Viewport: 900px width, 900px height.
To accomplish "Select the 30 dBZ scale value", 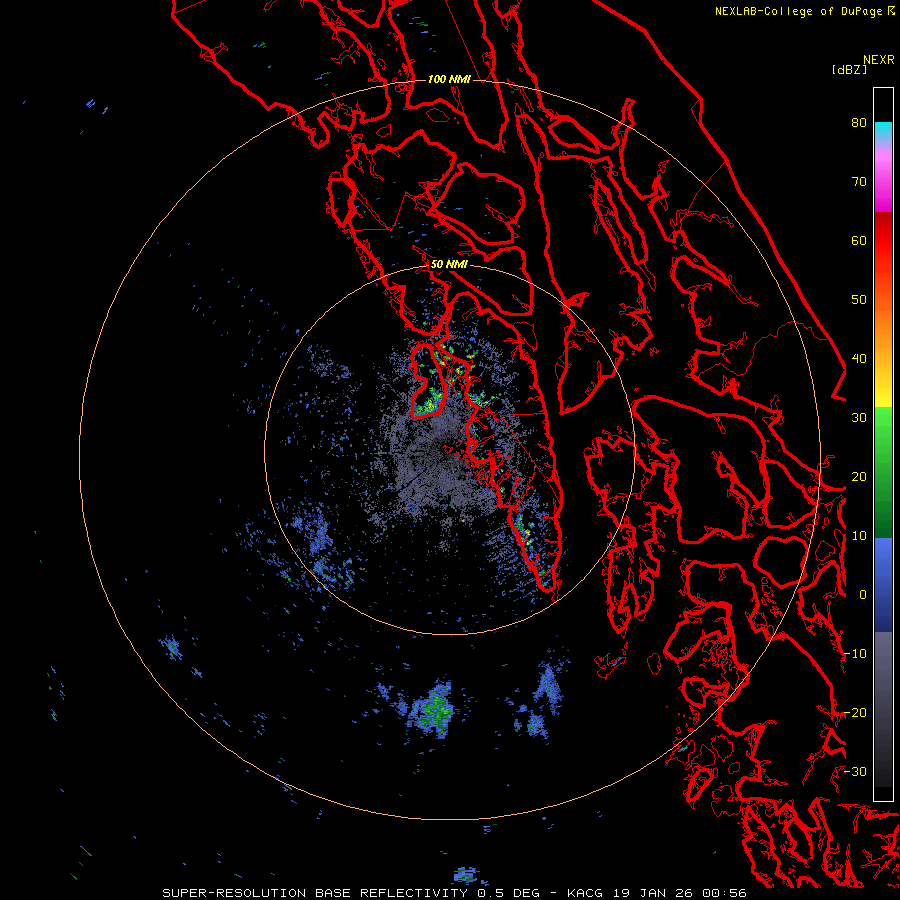I will click(x=859, y=418).
